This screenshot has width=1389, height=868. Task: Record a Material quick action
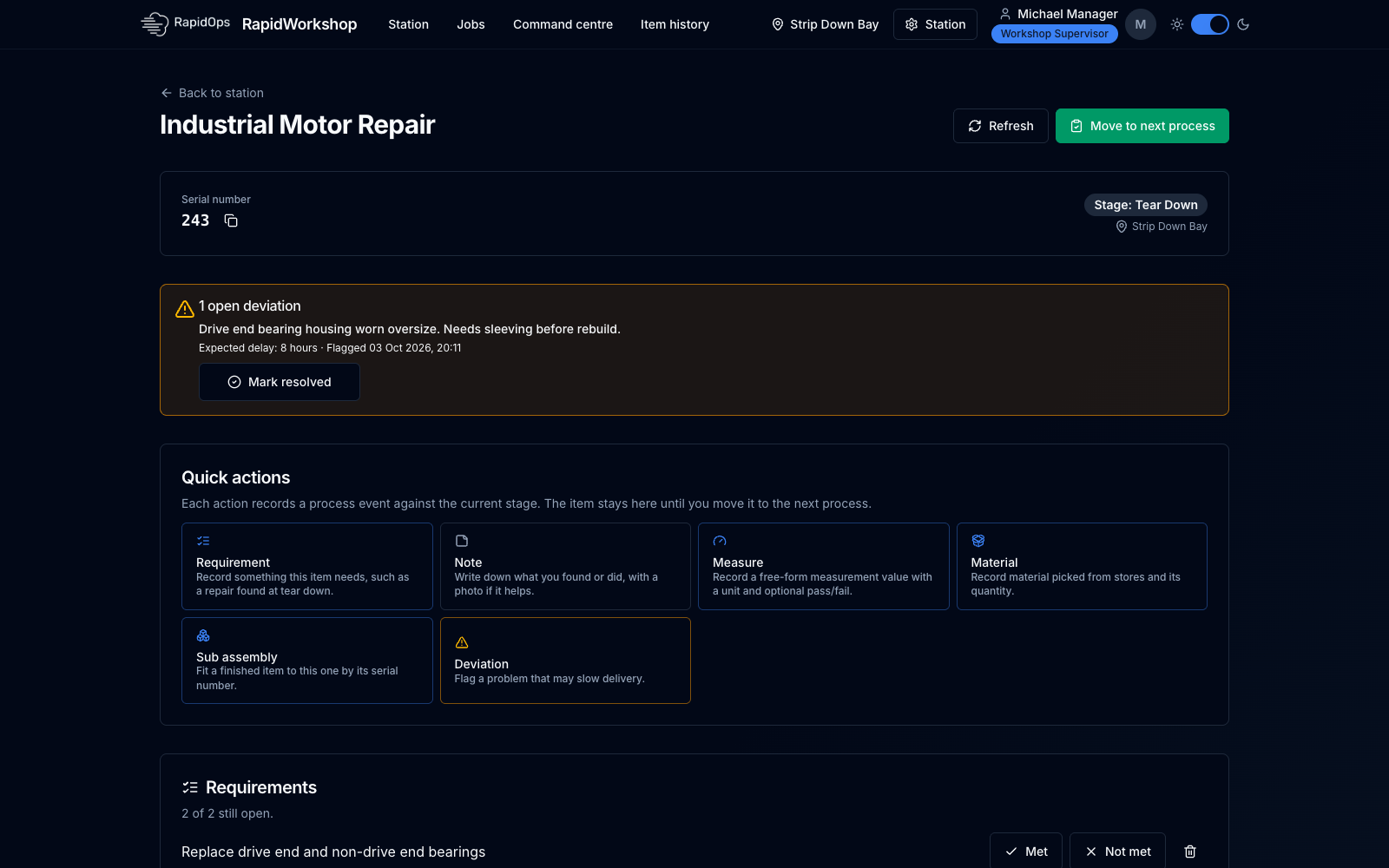[1082, 566]
